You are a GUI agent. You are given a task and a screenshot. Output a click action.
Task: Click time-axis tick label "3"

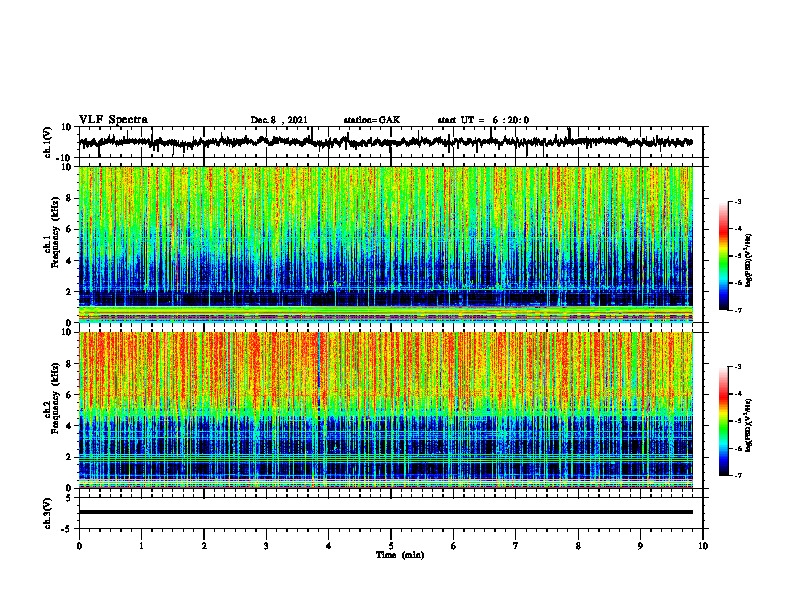pos(266,546)
